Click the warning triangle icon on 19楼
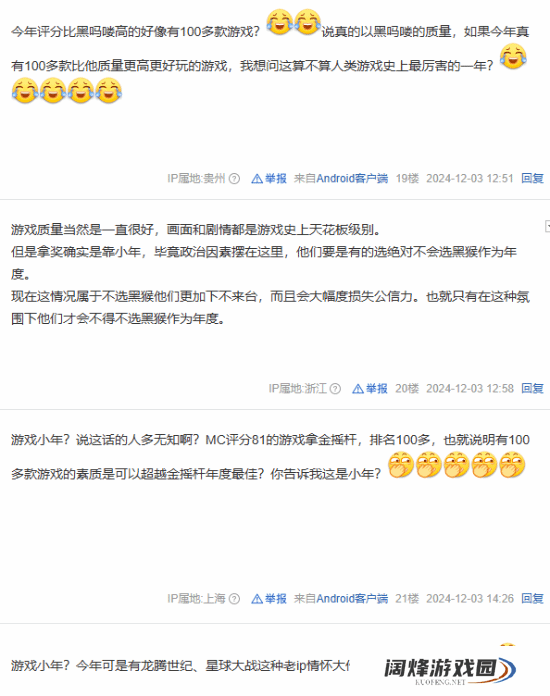 click(x=257, y=179)
